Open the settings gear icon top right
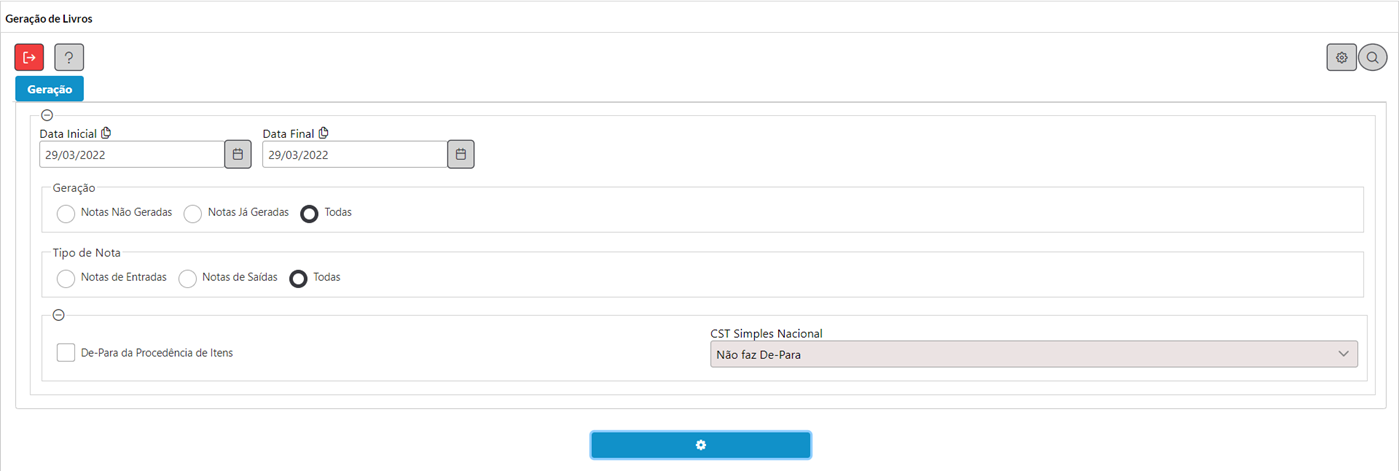This screenshot has width=1399, height=471. tap(1342, 57)
